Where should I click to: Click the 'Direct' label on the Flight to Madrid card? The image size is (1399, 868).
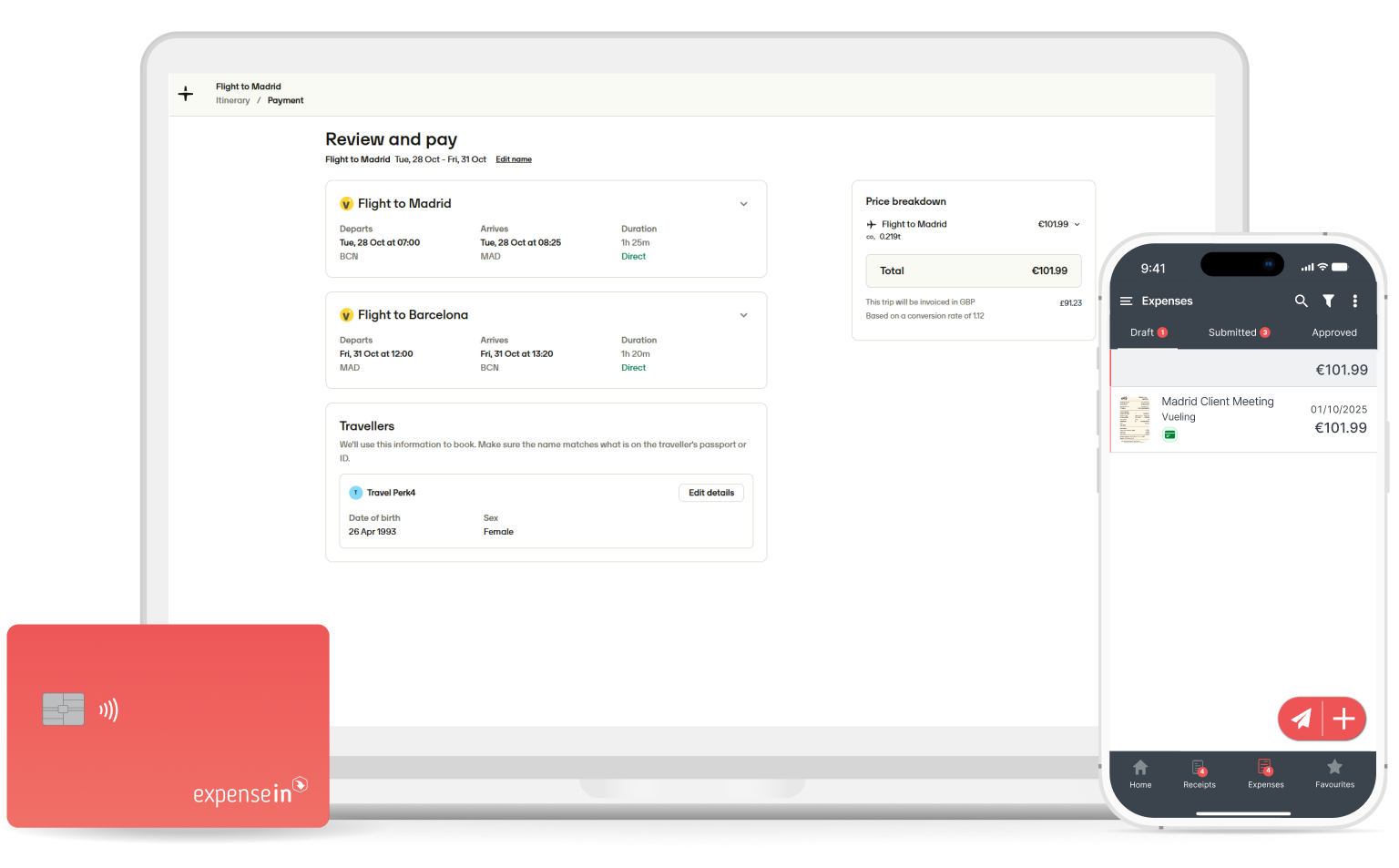(x=634, y=257)
